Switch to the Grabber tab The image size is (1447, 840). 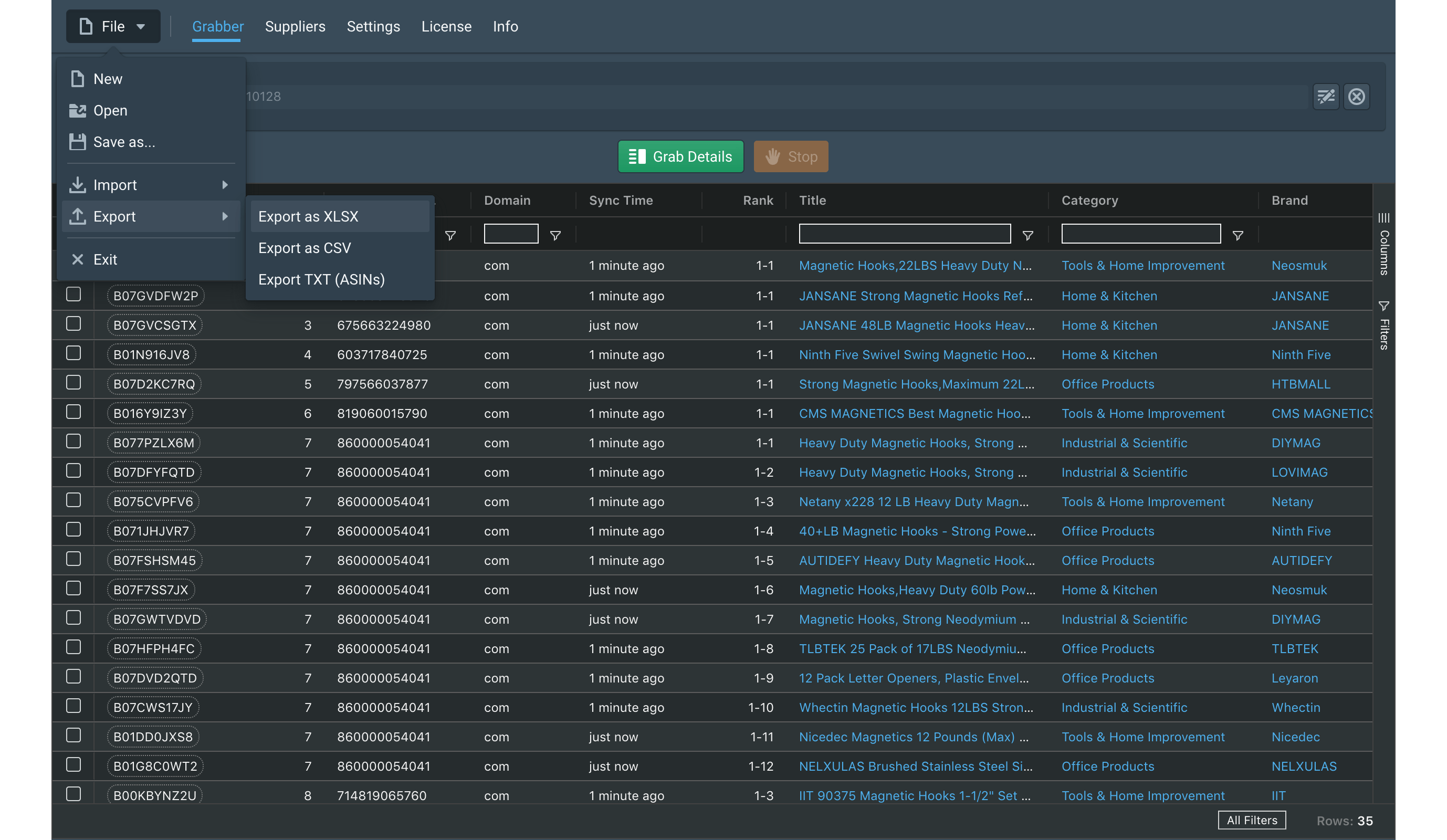[217, 26]
